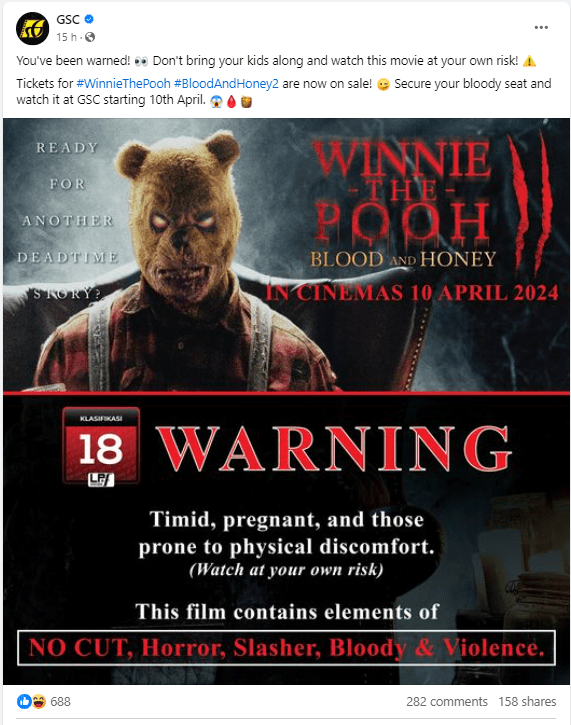The image size is (571, 725).
Task: Open the three-dot post options menu
Action: [x=541, y=28]
